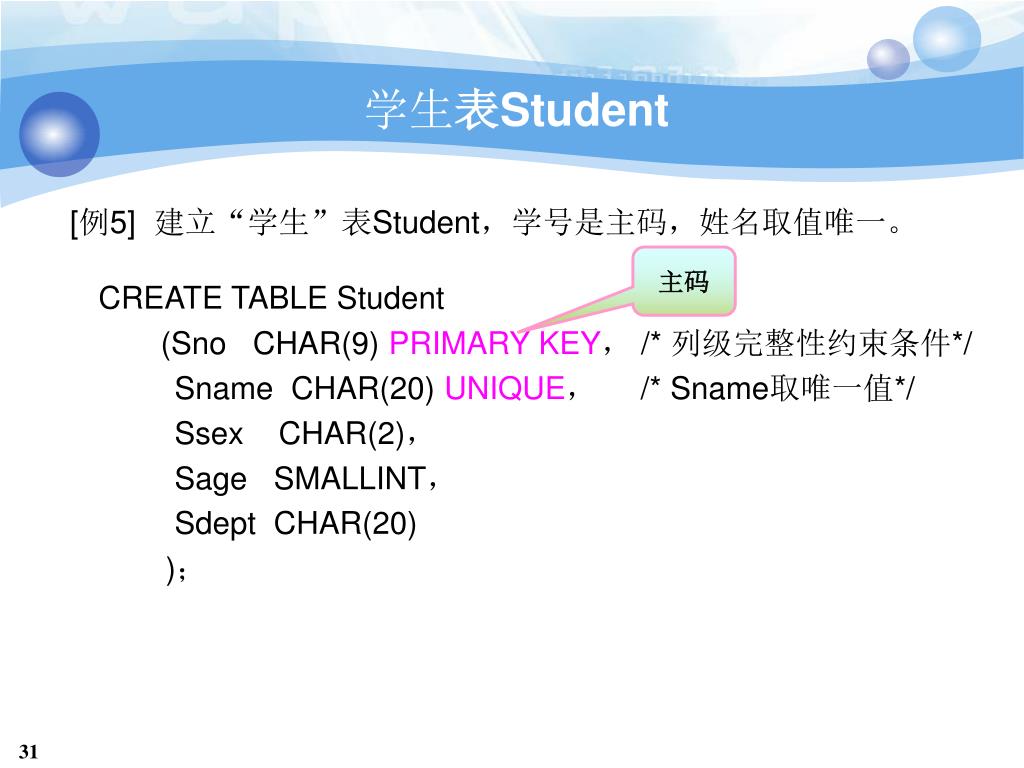The image size is (1024, 768).
Task: Click the 列级完整性约束条件 comment
Action: [x=806, y=344]
